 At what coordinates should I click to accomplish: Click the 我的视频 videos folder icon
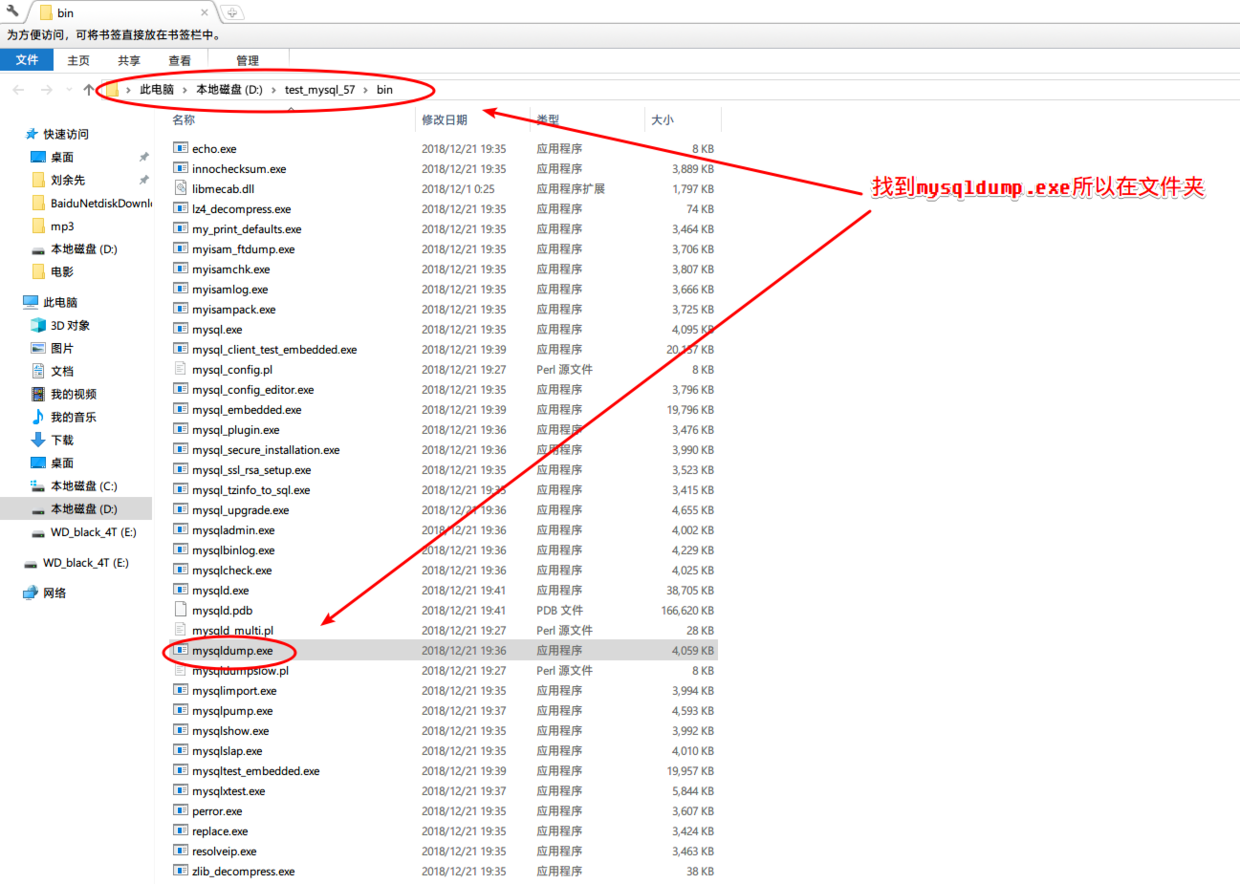tap(38, 394)
